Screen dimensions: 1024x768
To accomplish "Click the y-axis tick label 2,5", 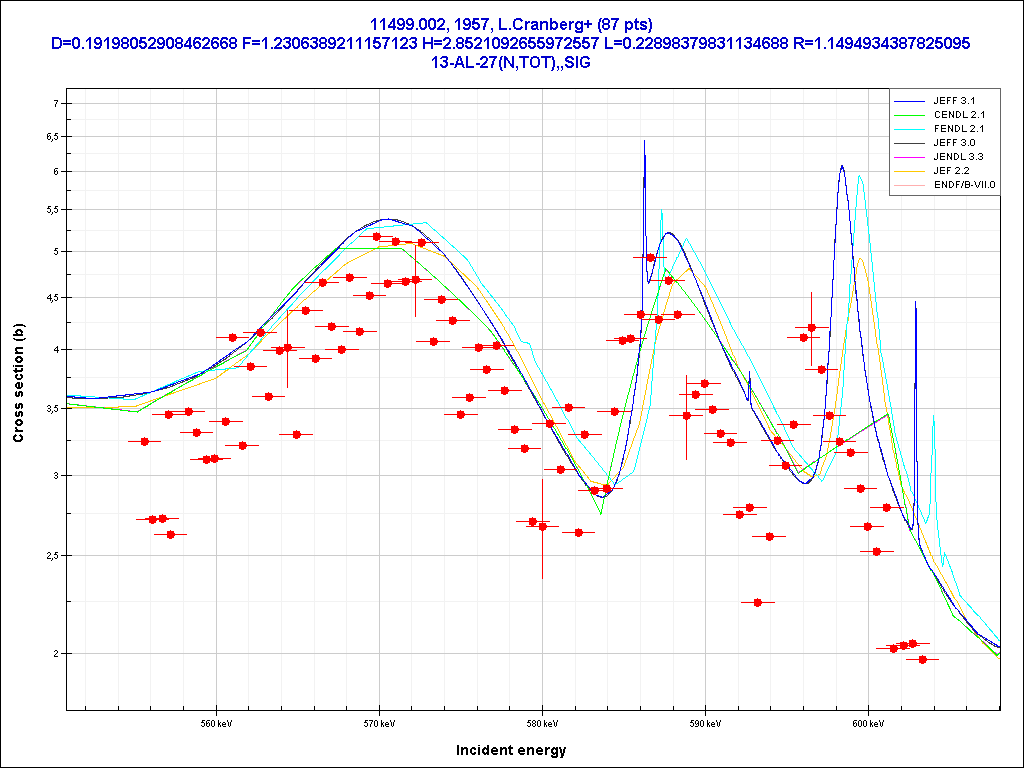I will click(51, 555).
